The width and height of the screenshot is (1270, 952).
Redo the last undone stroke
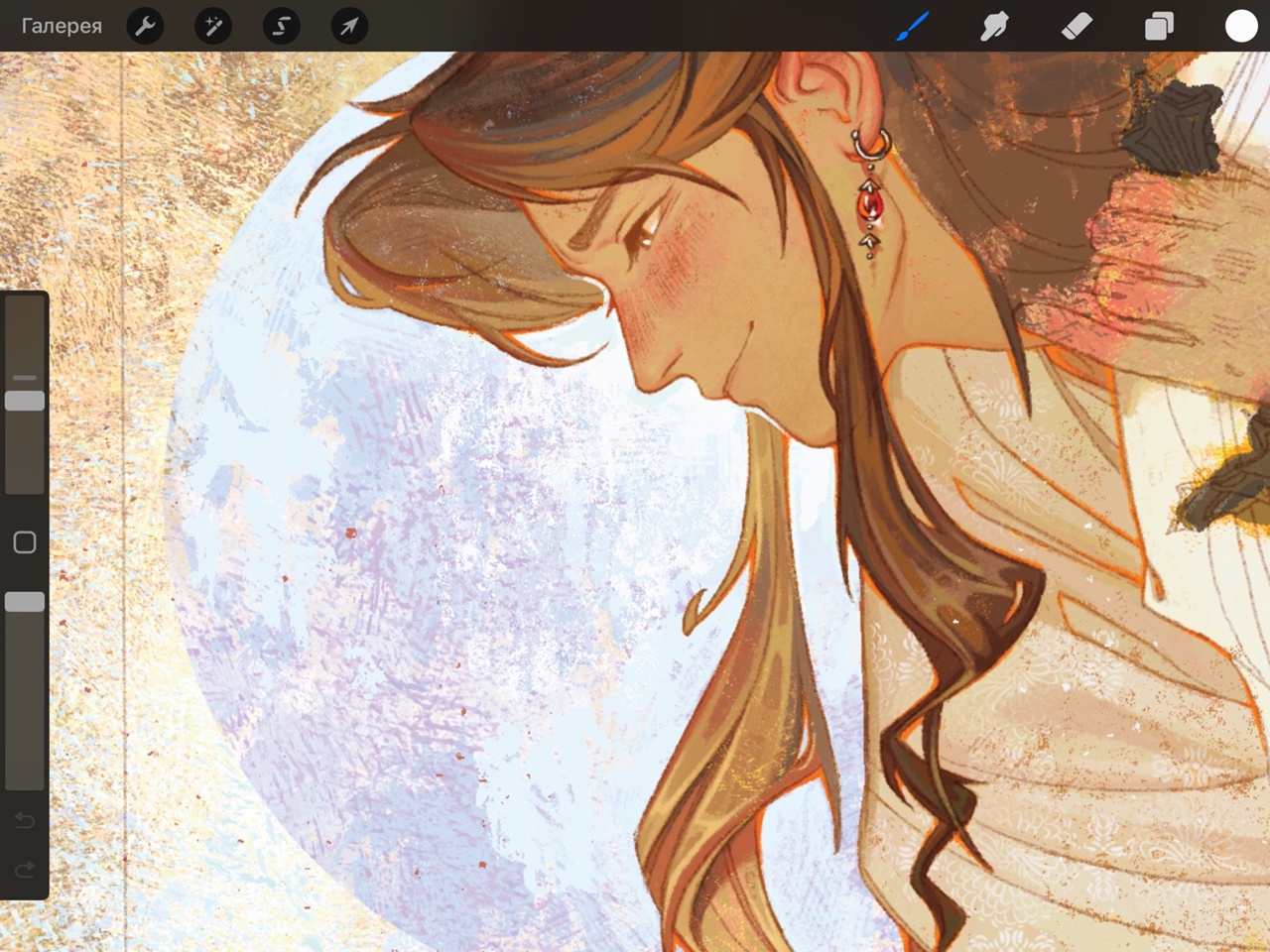point(25,870)
